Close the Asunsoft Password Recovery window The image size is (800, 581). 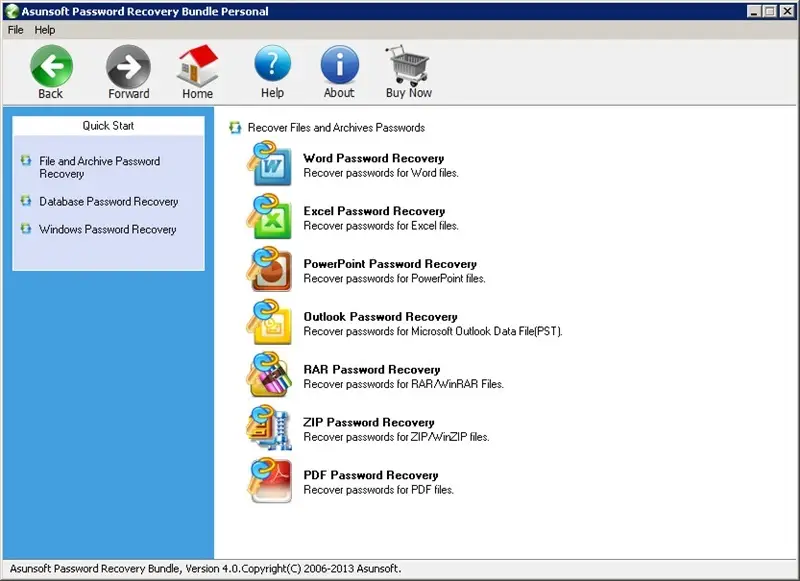pyautogui.click(x=787, y=11)
